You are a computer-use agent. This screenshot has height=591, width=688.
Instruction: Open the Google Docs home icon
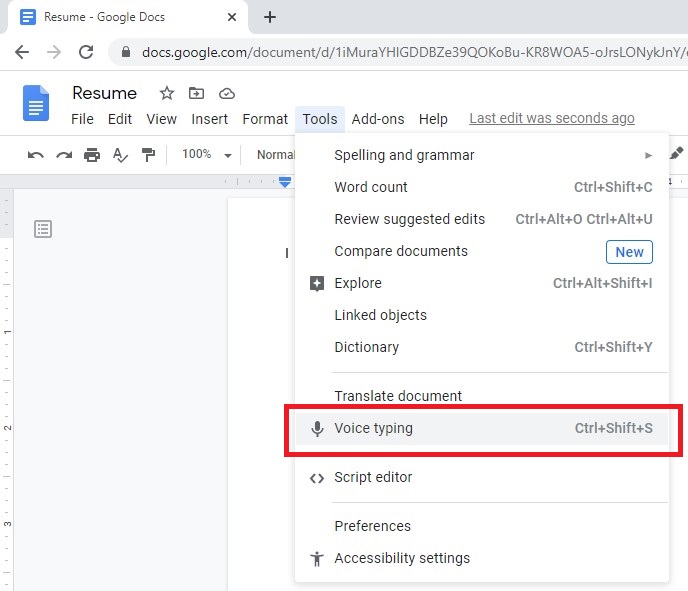tap(37, 104)
